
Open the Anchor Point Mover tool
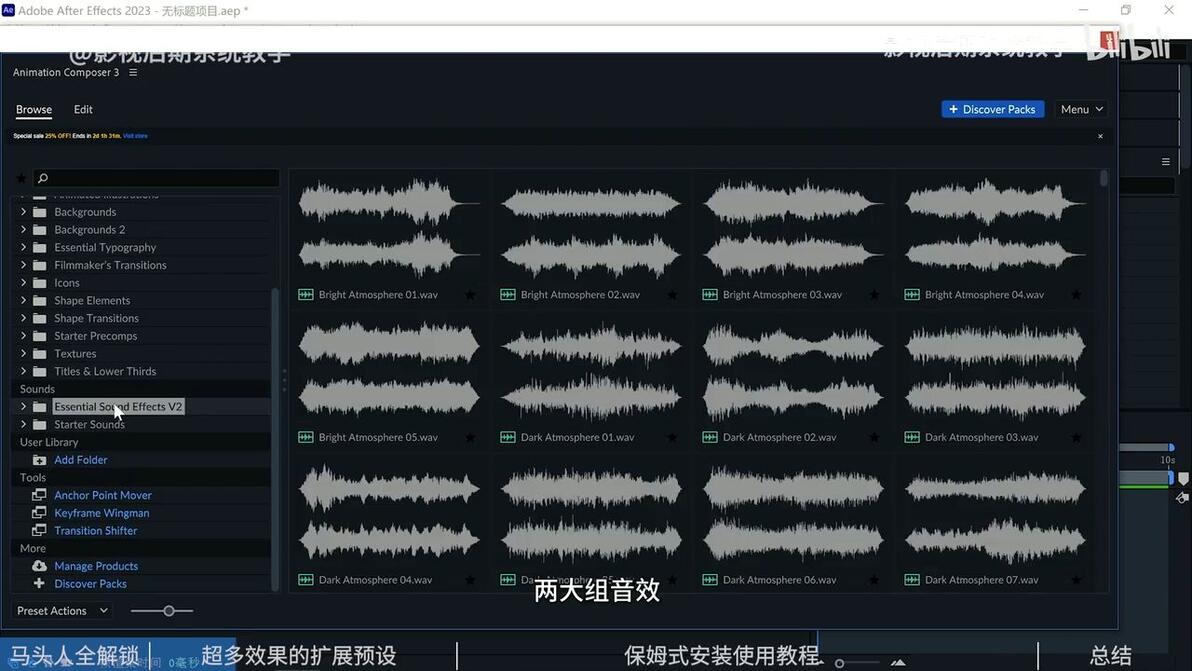point(103,495)
